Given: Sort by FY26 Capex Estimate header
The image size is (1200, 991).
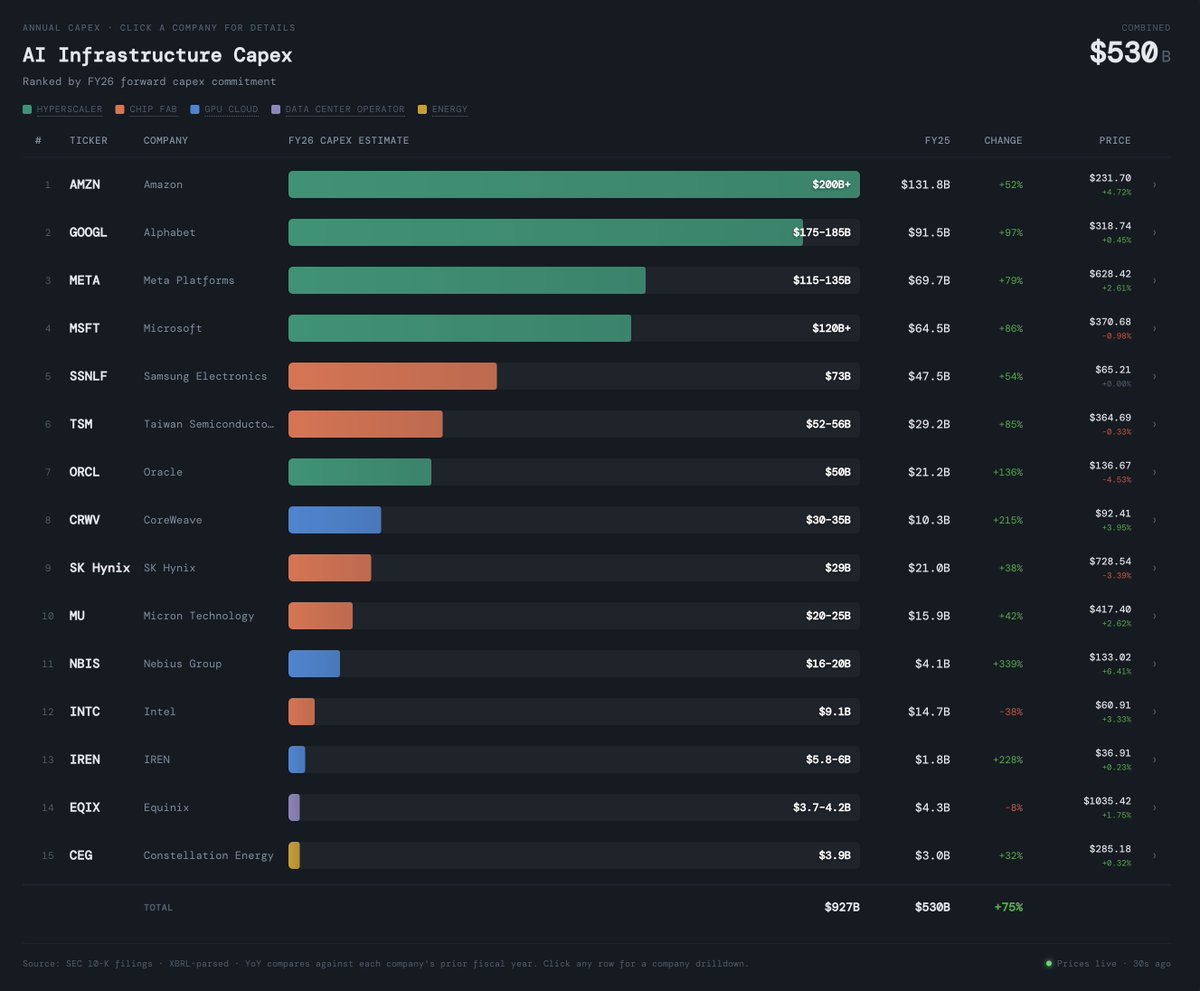Looking at the screenshot, I should [x=348, y=141].
